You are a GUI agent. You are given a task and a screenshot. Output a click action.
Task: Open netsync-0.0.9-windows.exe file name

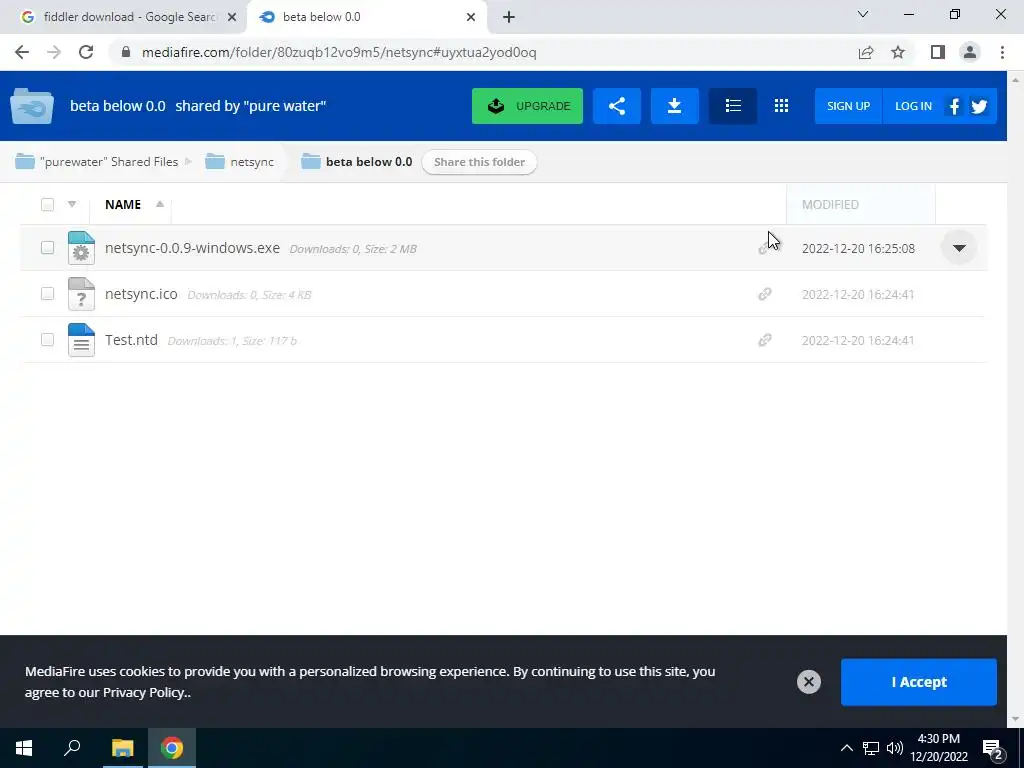tap(192, 248)
